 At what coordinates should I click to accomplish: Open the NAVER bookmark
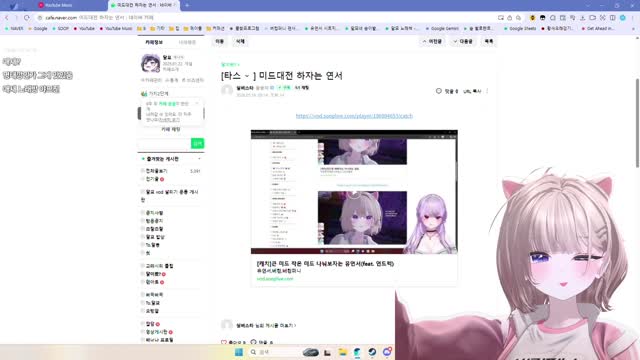coord(14,29)
